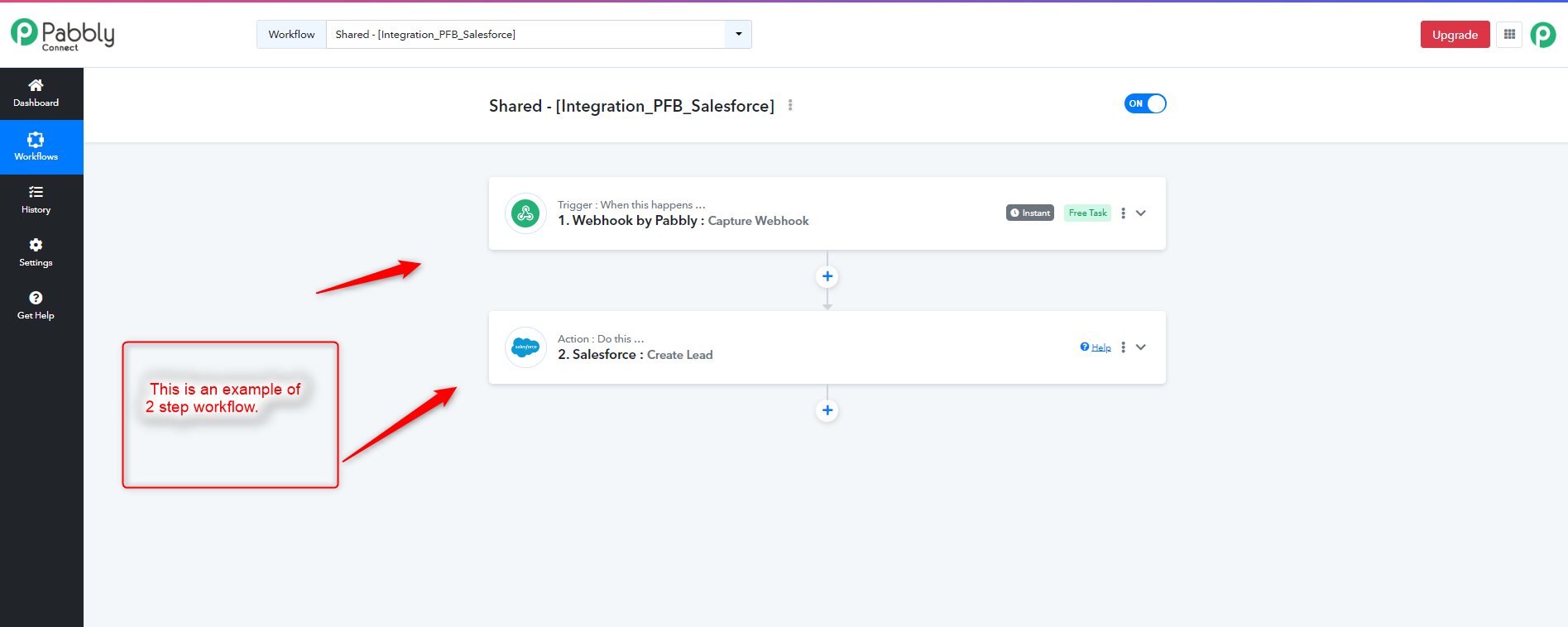Expand the Webhook trigger step chevron

coord(1141,213)
